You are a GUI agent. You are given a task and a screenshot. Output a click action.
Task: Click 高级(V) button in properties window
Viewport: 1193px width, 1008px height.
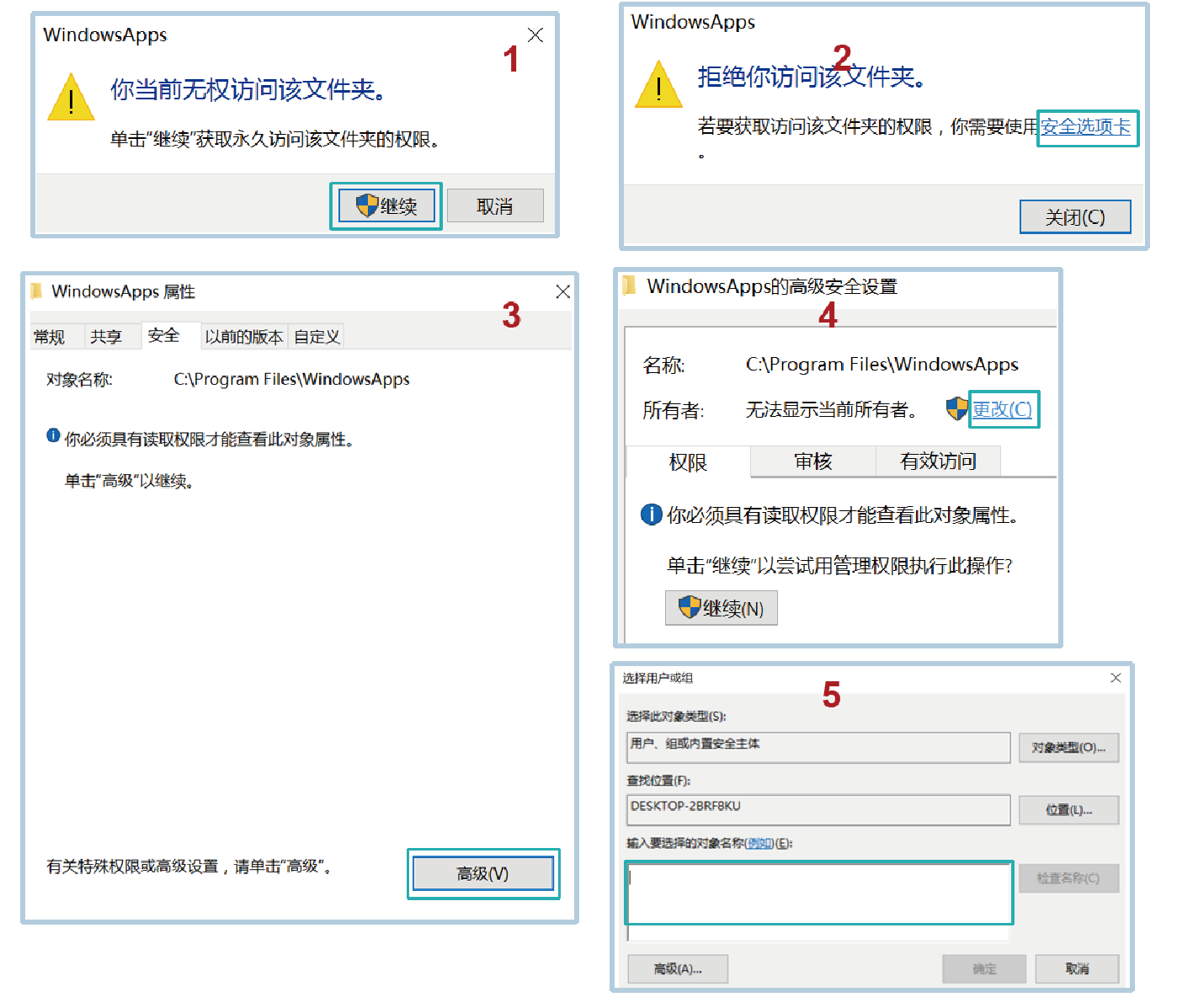482,874
